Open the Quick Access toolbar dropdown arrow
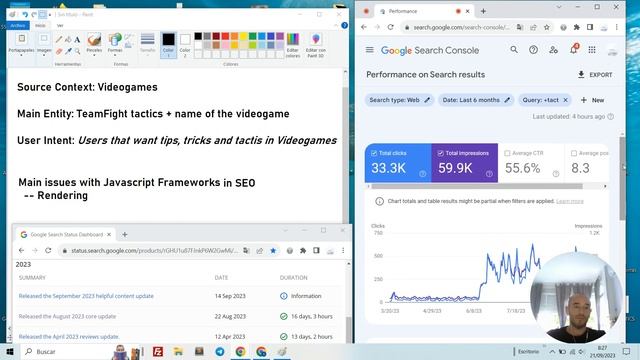 click(50, 15)
